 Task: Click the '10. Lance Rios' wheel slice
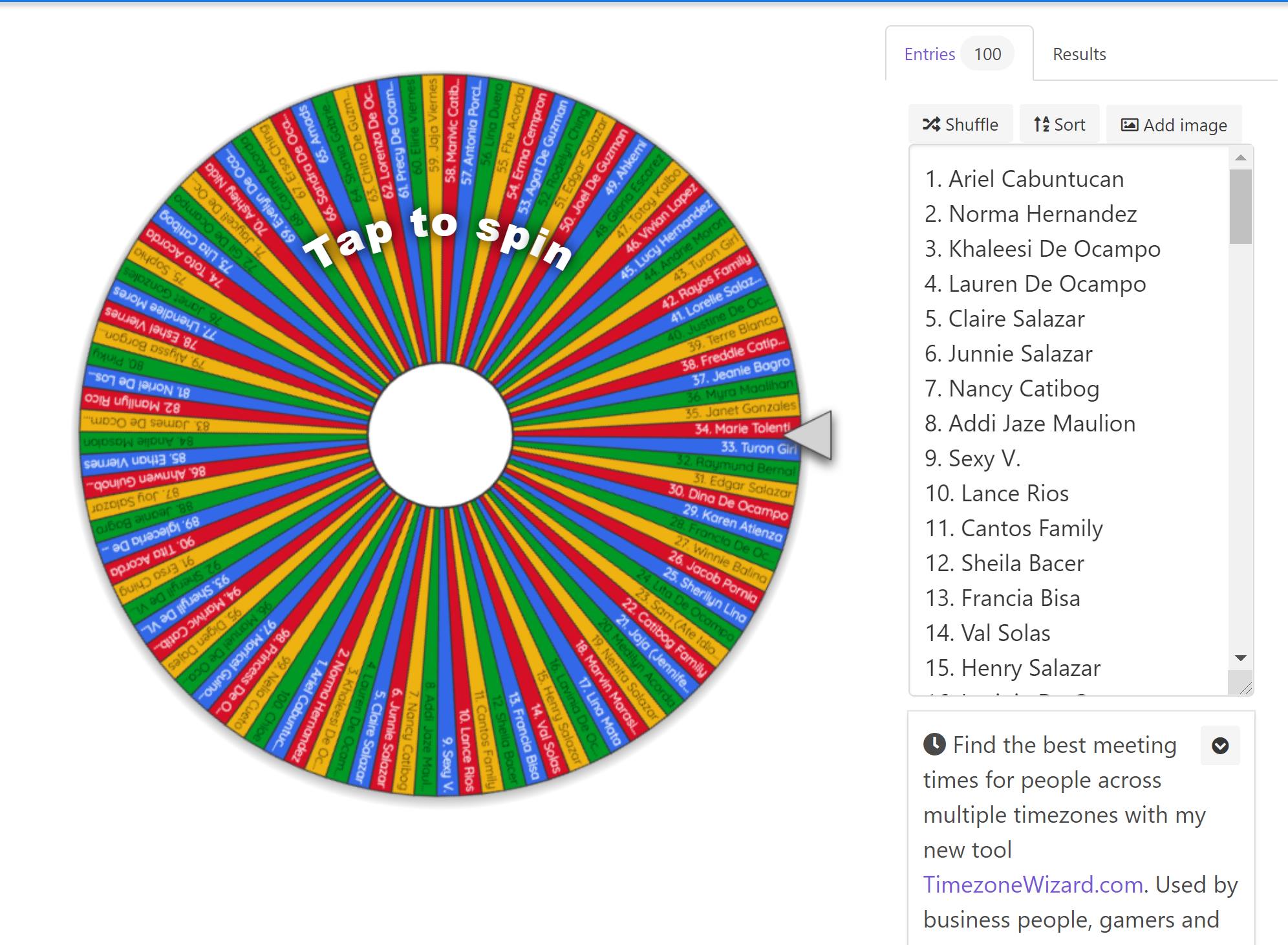pos(467,750)
